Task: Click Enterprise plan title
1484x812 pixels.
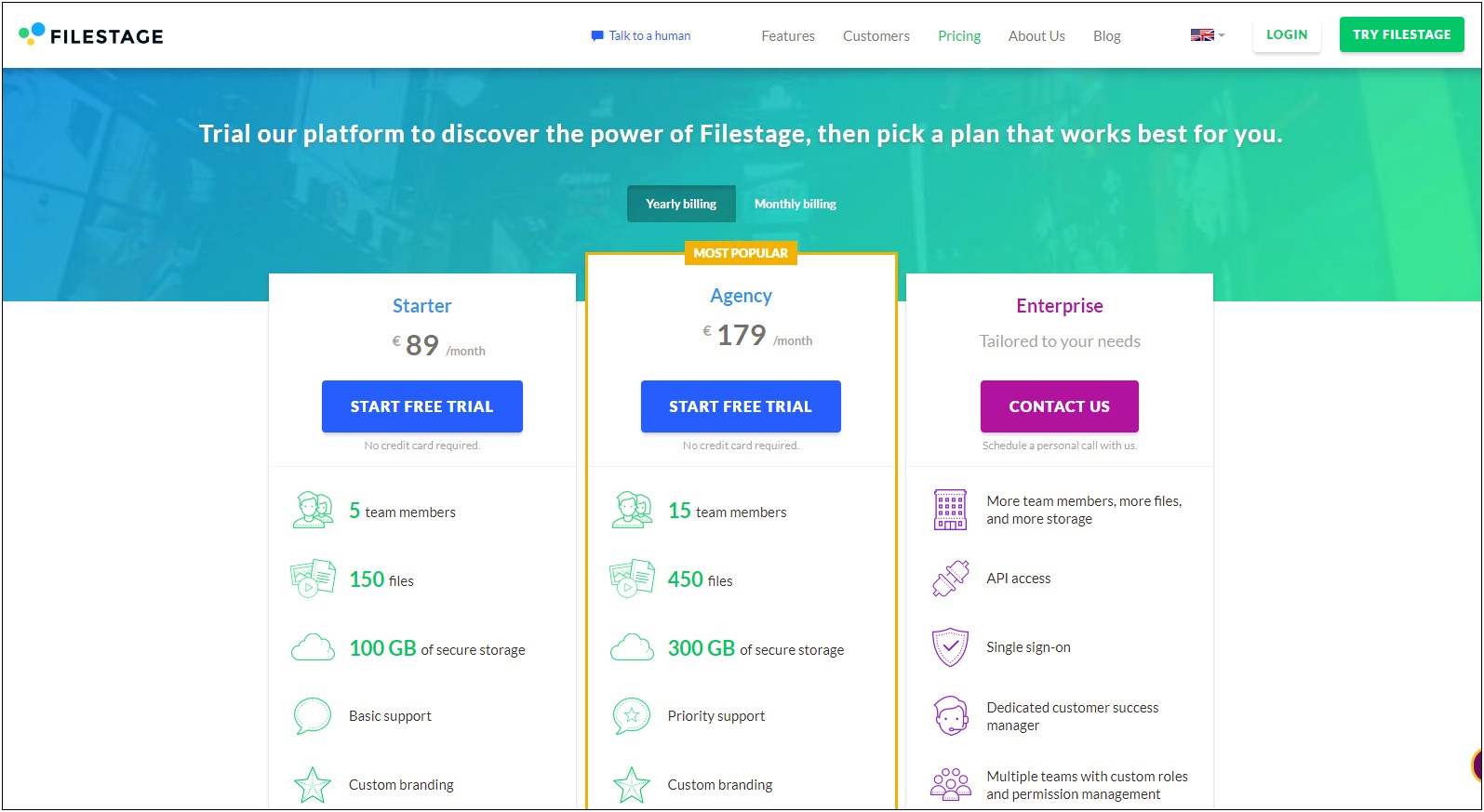Action: [x=1060, y=306]
